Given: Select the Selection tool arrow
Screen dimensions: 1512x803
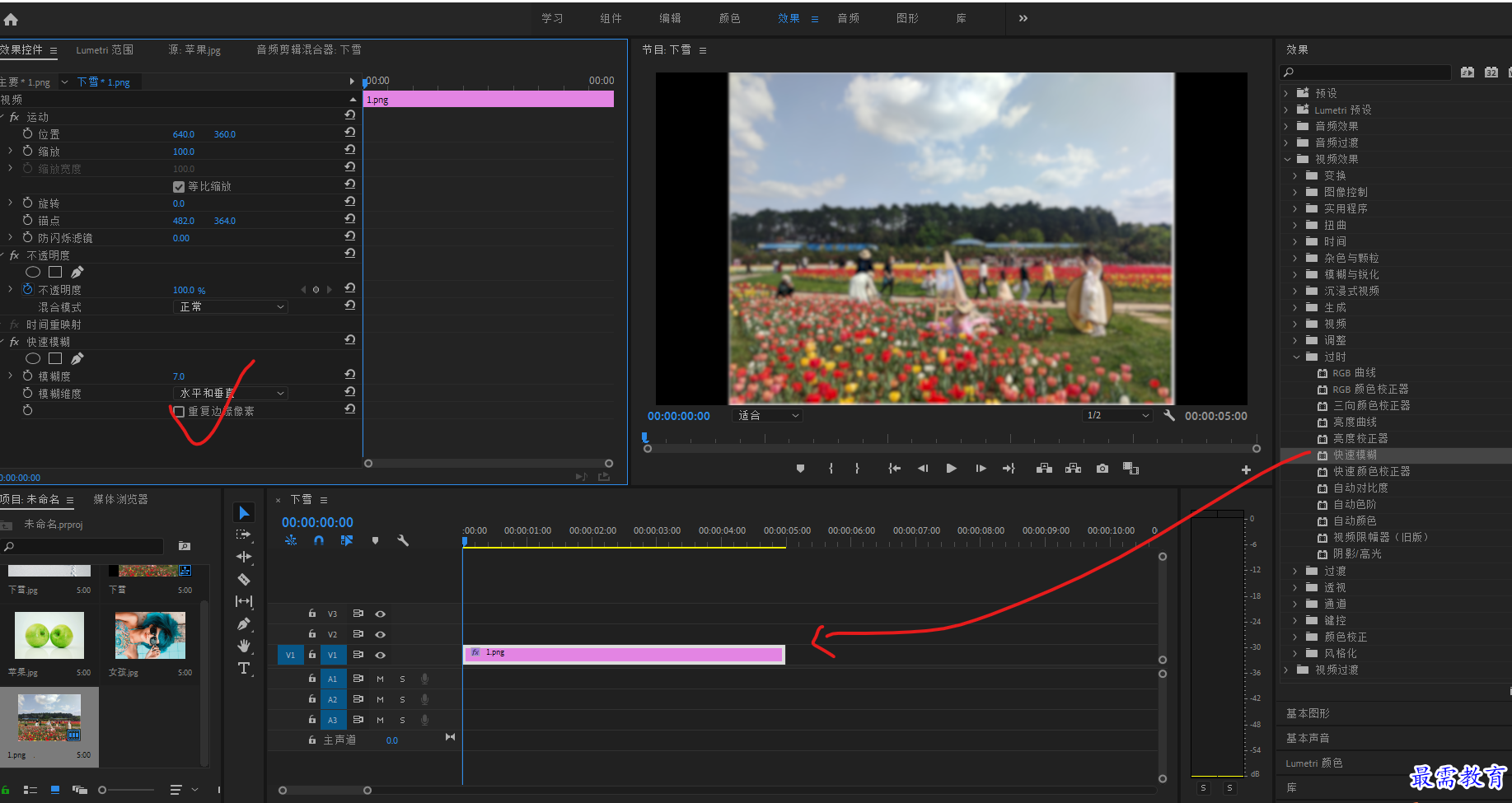Looking at the screenshot, I should 244,513.
